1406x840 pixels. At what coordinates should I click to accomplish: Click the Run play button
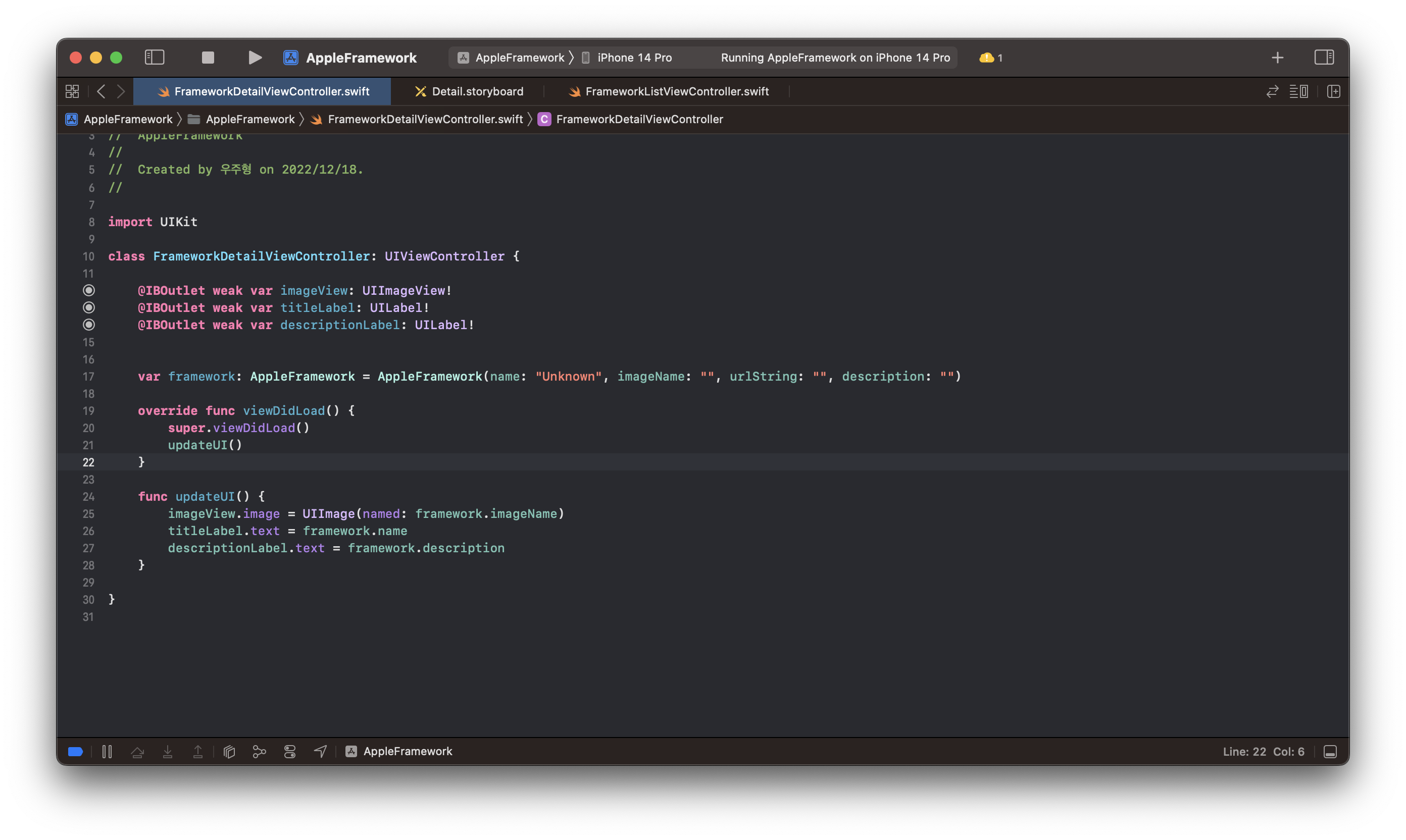tap(255, 57)
